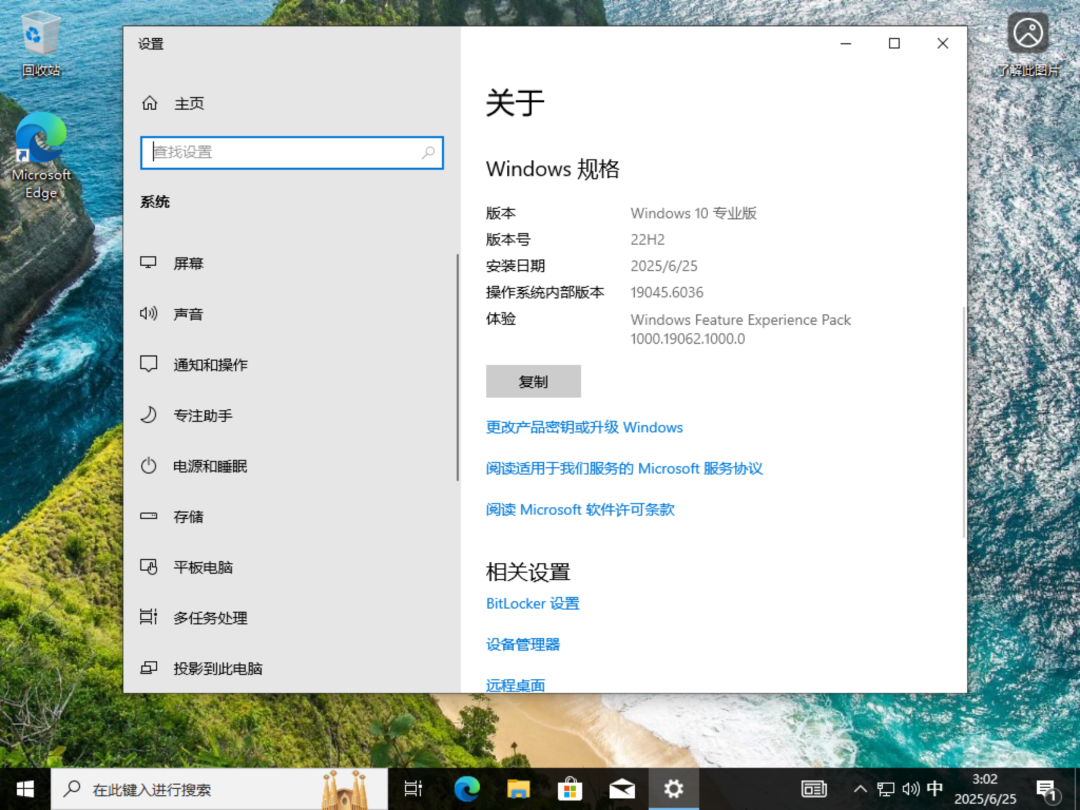Click the 查找设置 search field
The image size is (1080, 810).
click(x=291, y=152)
